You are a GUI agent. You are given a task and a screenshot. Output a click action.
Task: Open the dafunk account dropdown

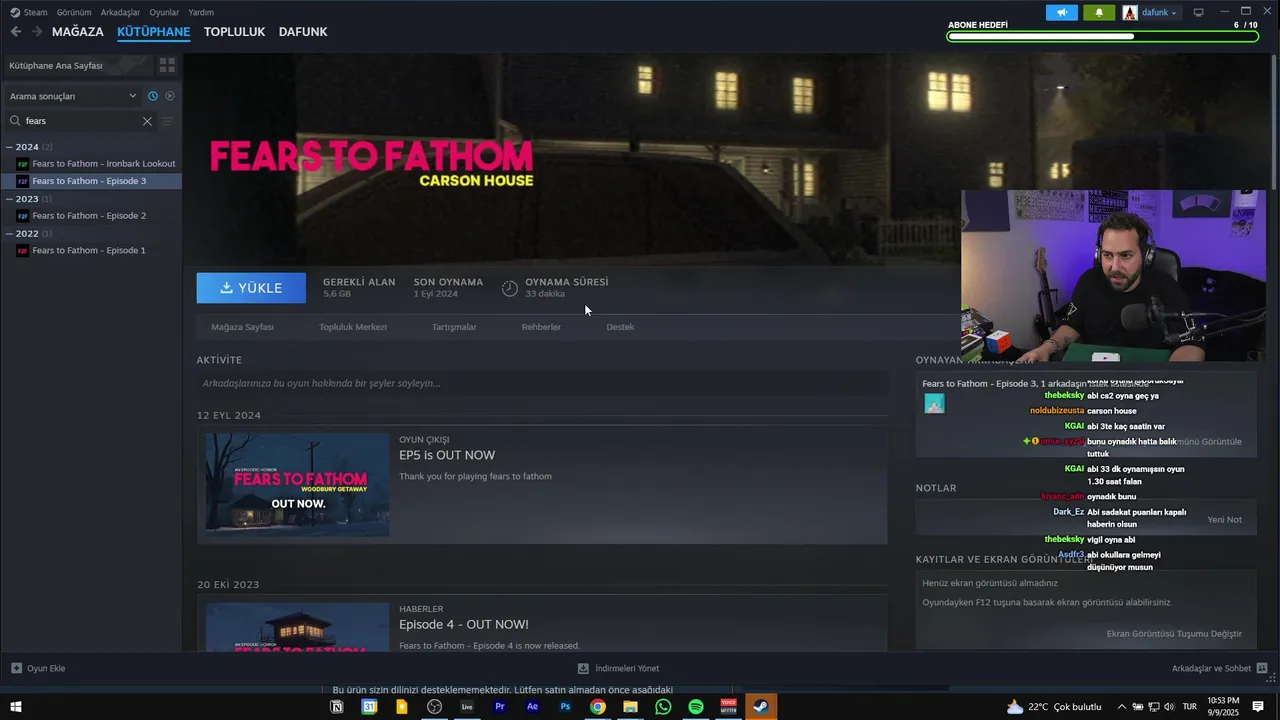(x=1150, y=12)
